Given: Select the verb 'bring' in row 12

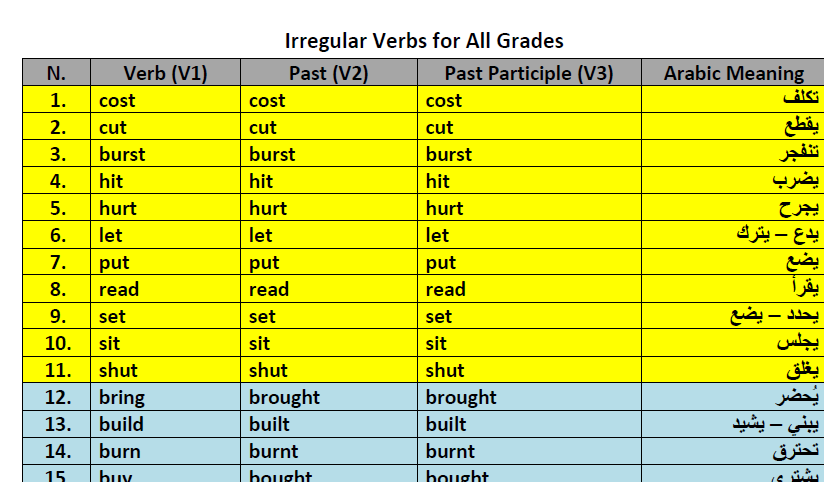Looking at the screenshot, I should coord(122,397).
